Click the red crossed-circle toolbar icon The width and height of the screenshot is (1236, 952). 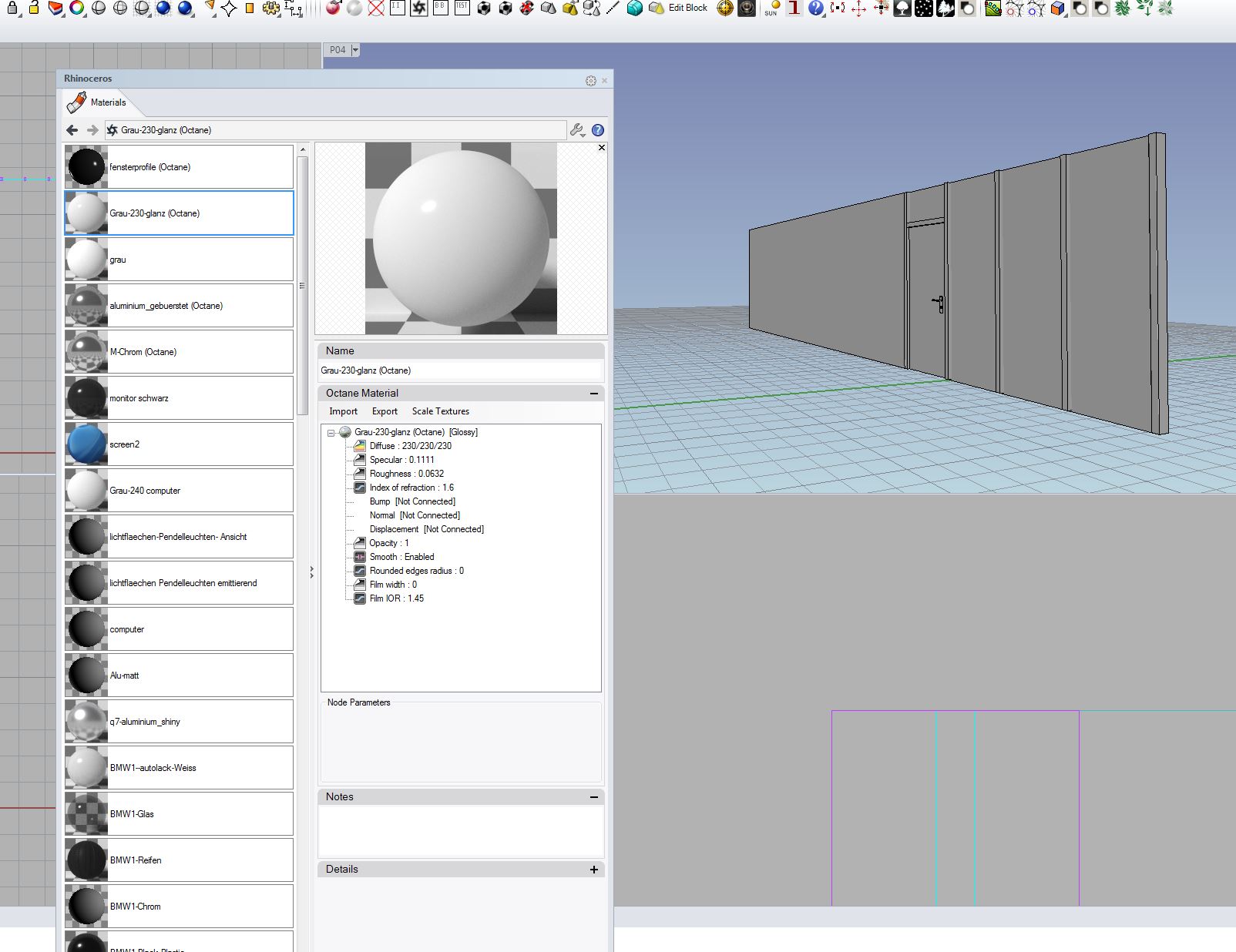(x=376, y=8)
